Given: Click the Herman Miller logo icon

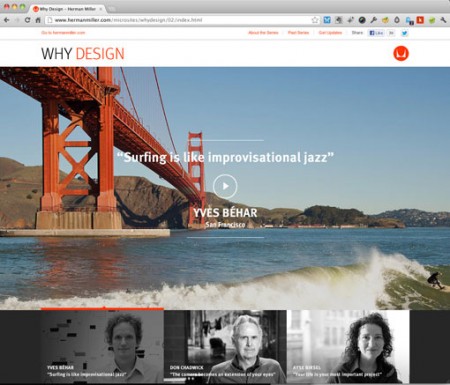Looking at the screenshot, I should 401,53.
